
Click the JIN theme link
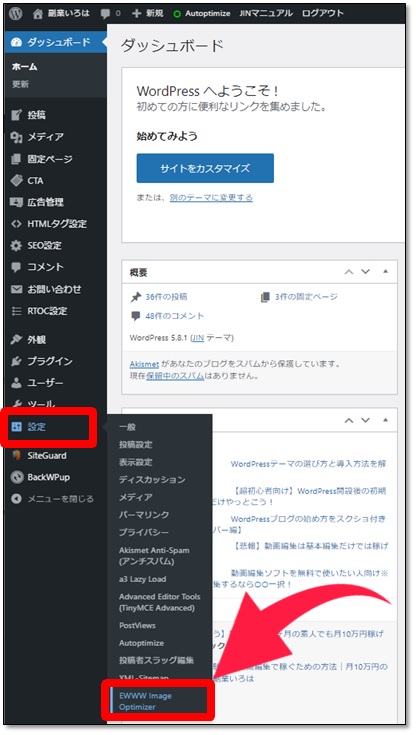(197, 338)
